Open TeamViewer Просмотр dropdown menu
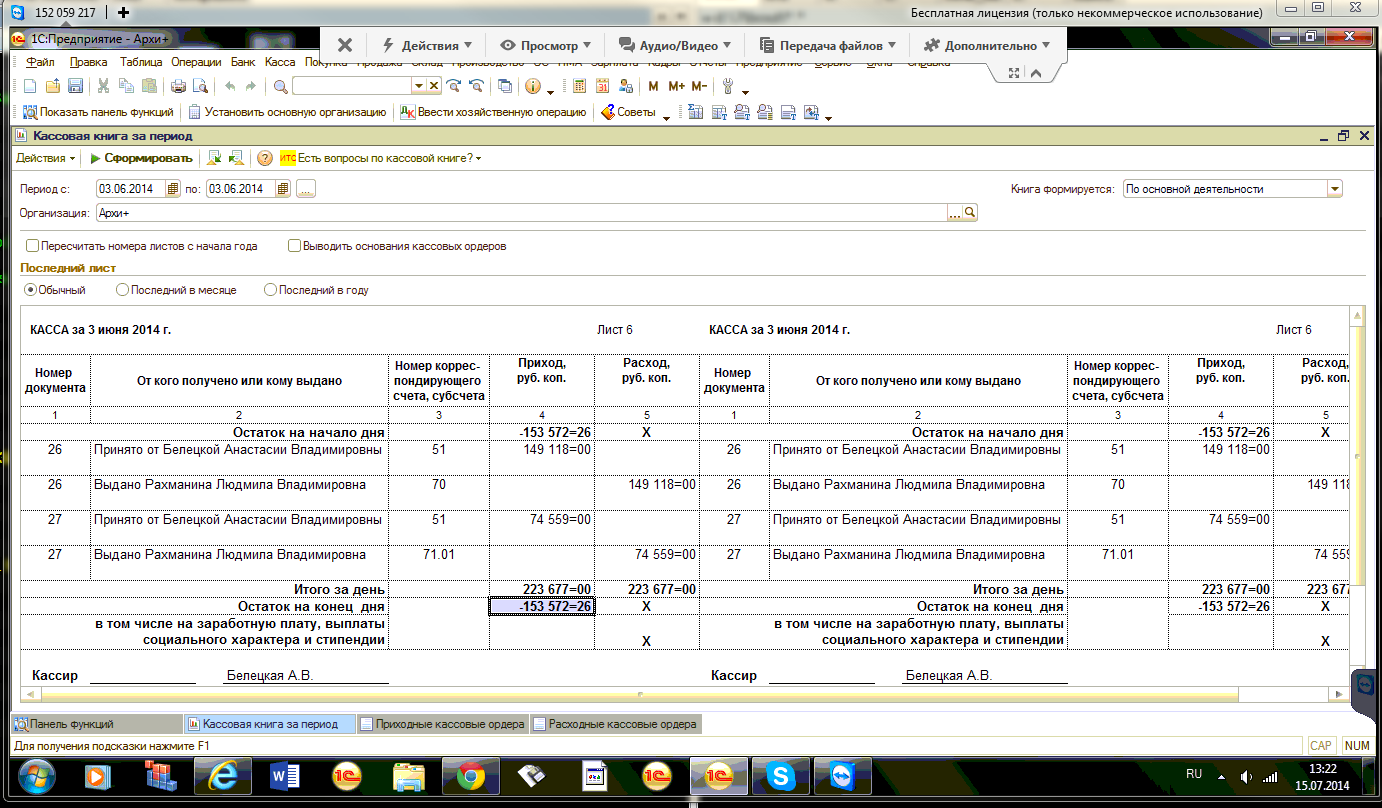This screenshot has width=1382, height=808. click(546, 45)
